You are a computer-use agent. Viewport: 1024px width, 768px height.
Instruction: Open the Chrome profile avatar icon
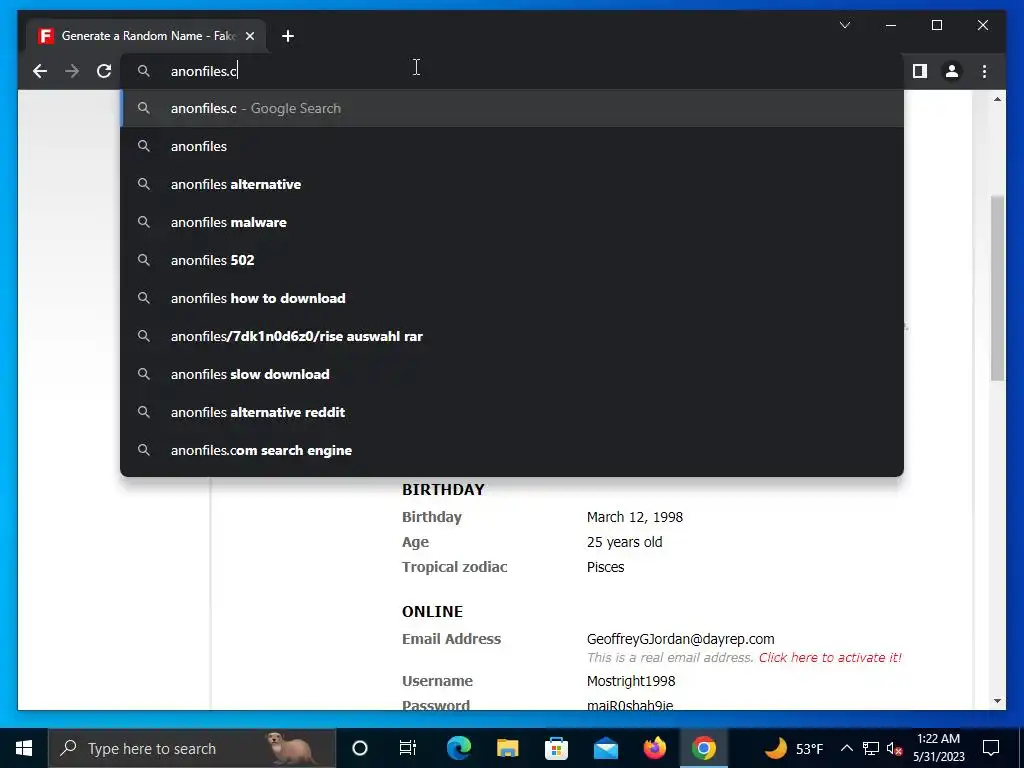click(x=952, y=71)
